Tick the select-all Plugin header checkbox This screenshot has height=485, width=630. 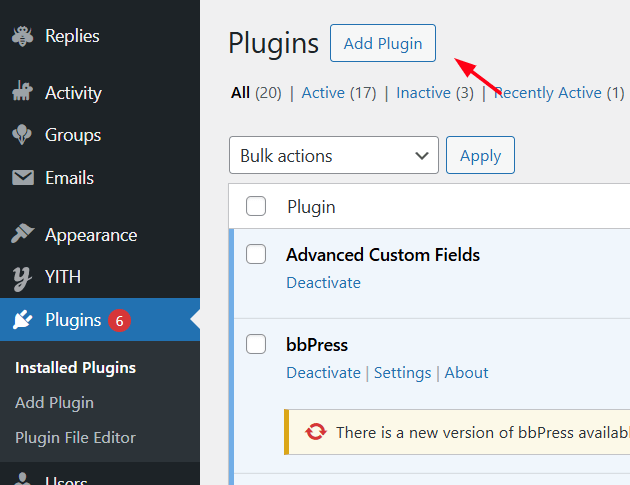pyautogui.click(x=256, y=206)
